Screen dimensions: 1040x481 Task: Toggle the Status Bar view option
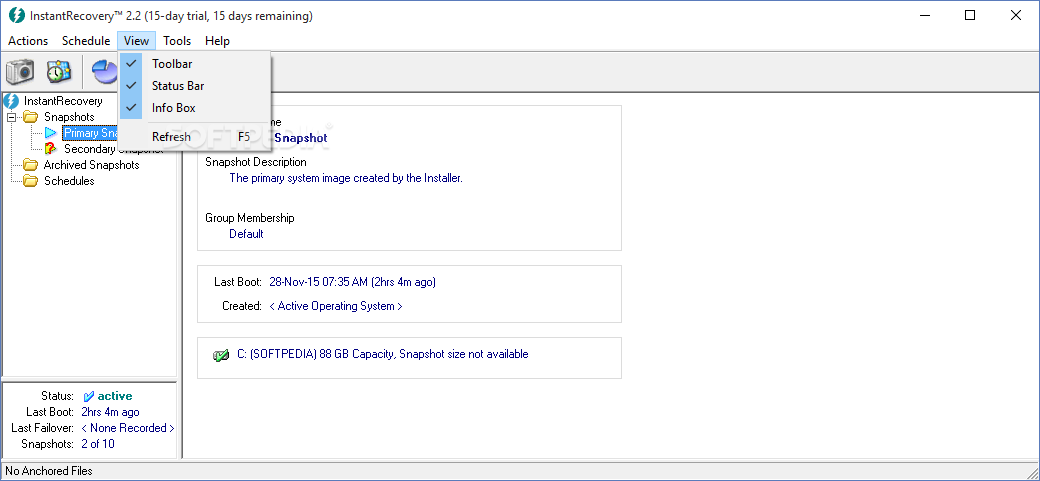coord(195,86)
